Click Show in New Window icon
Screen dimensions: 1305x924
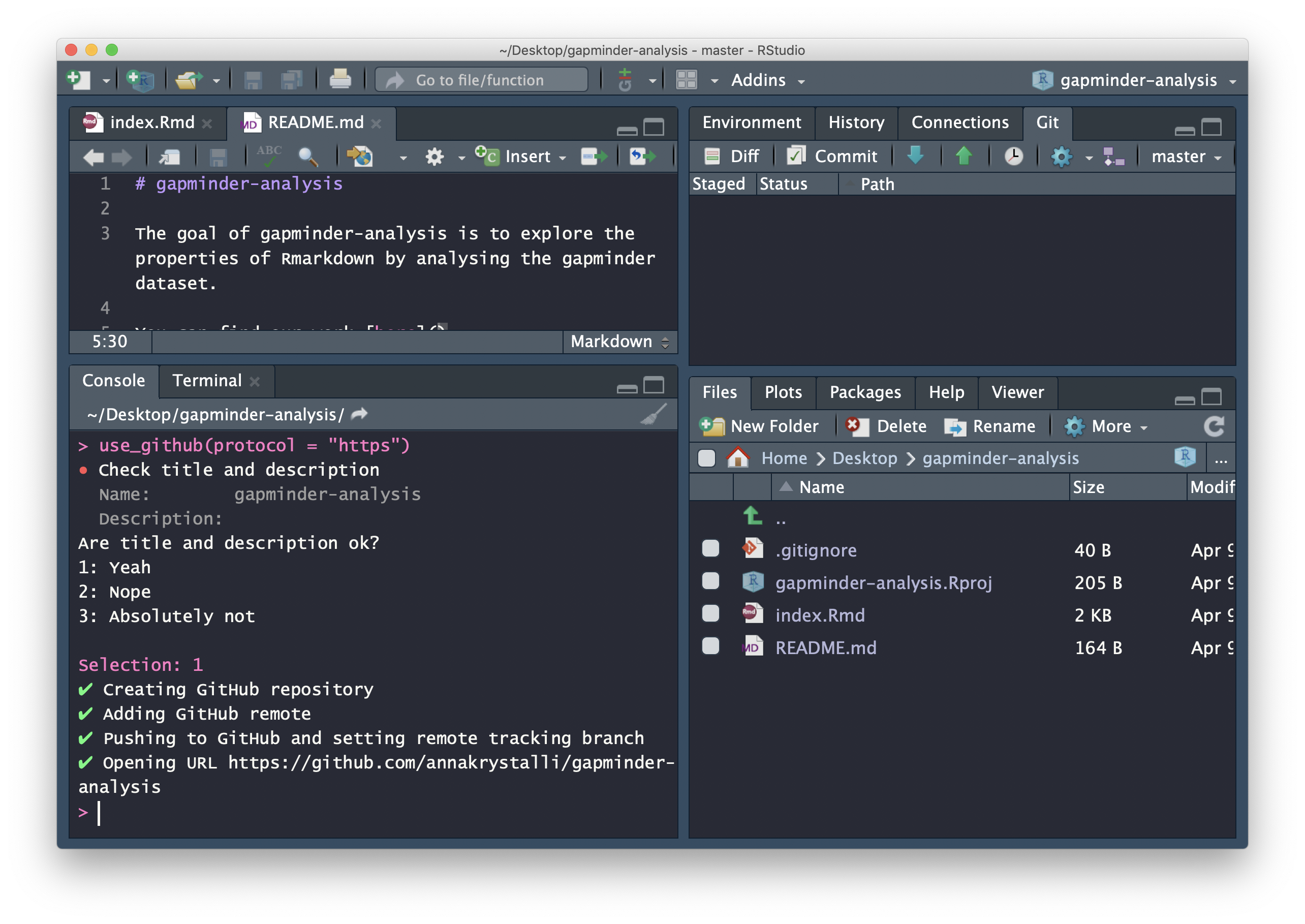(170, 157)
